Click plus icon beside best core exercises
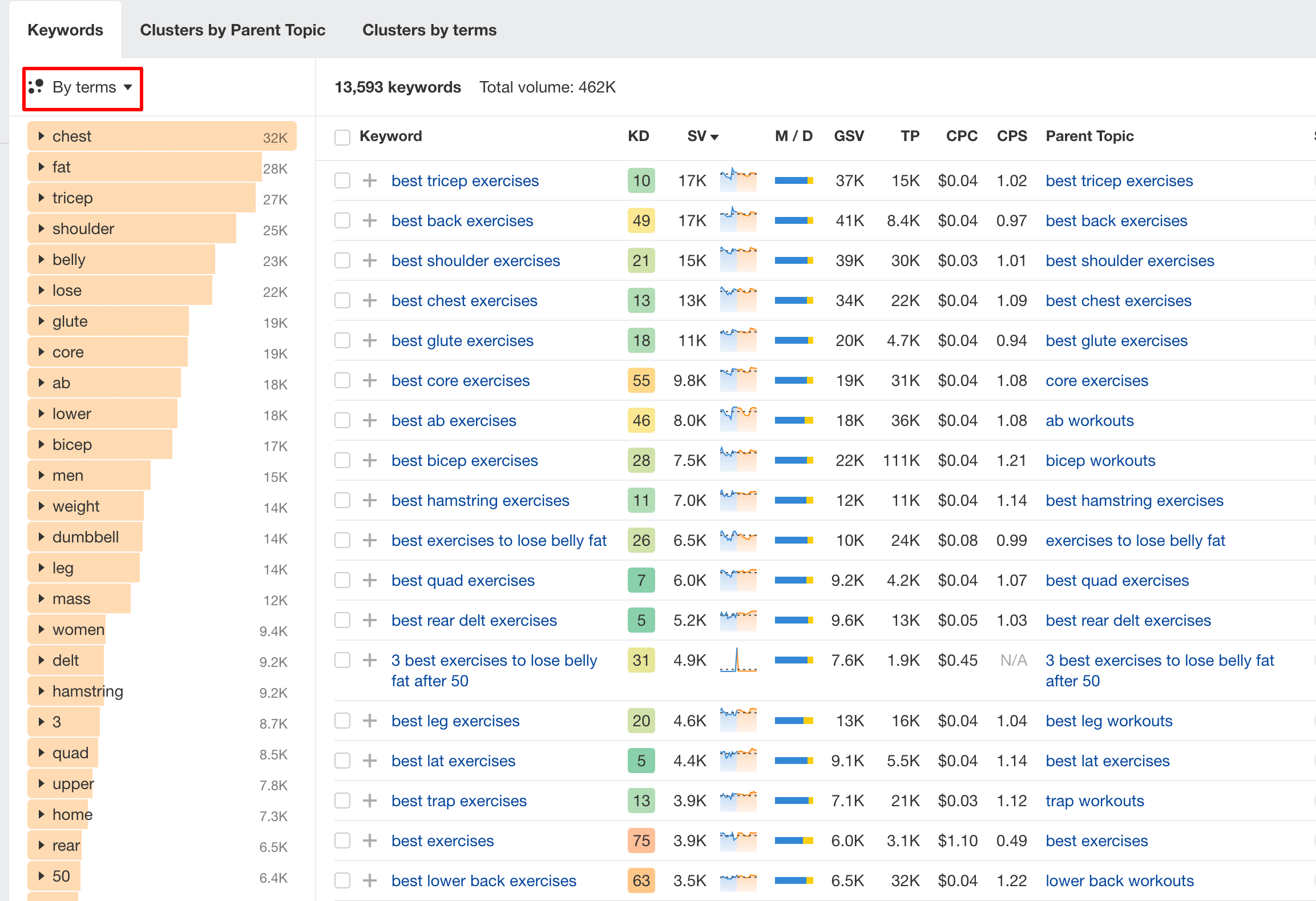The width and height of the screenshot is (1316, 901). click(x=370, y=381)
